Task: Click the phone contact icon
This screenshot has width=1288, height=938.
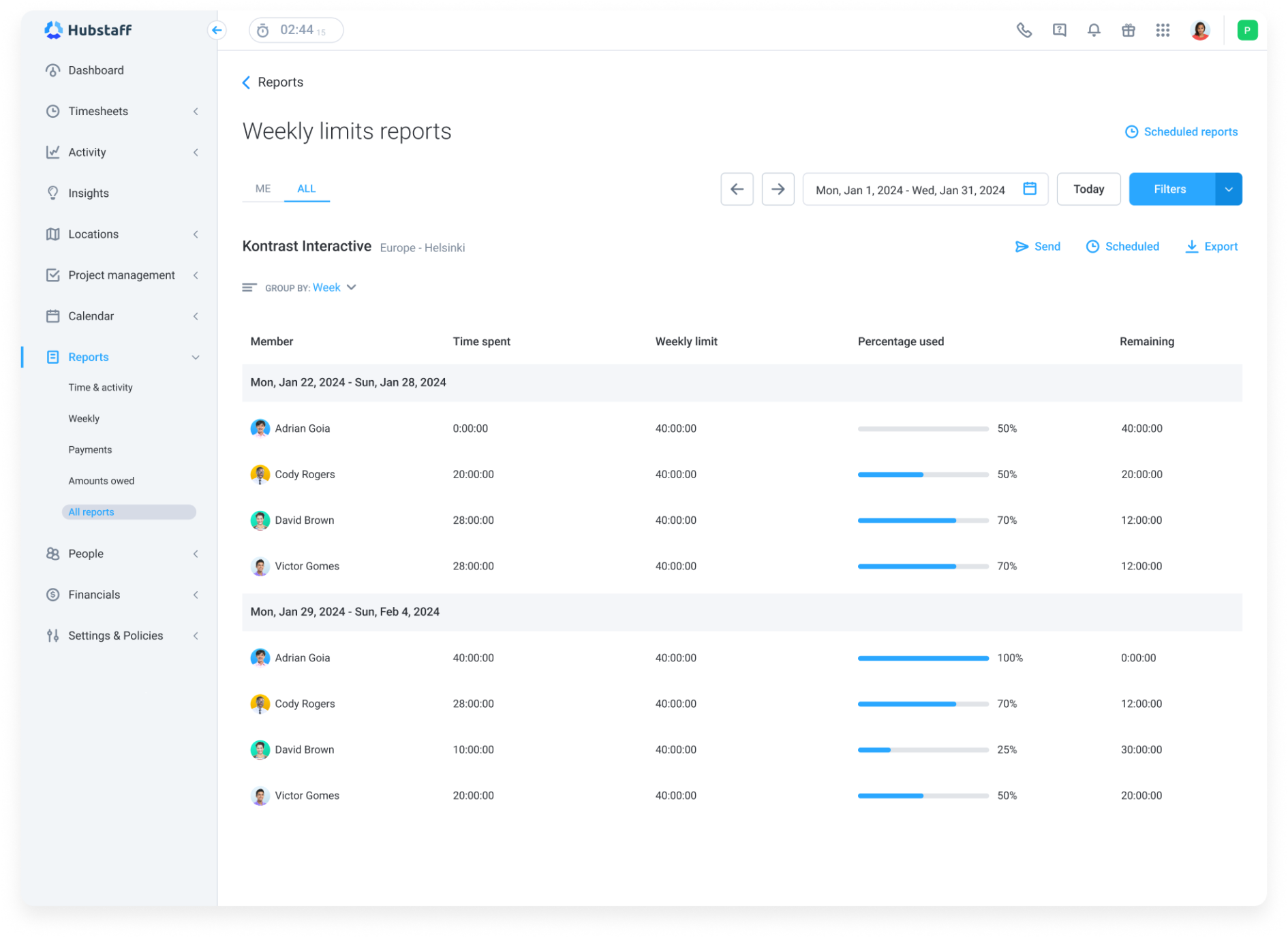Action: (x=1024, y=30)
